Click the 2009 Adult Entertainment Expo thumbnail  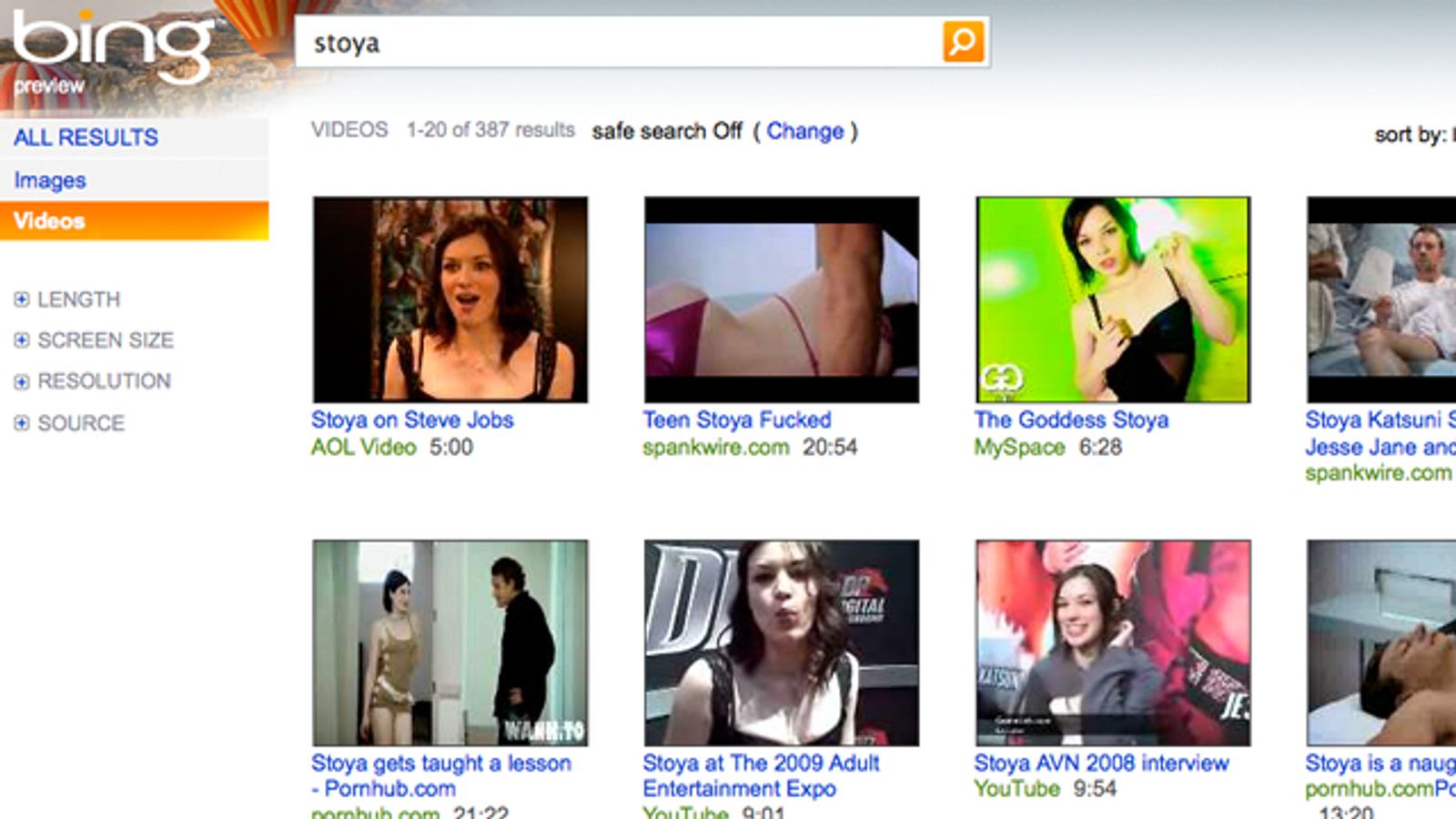click(782, 642)
